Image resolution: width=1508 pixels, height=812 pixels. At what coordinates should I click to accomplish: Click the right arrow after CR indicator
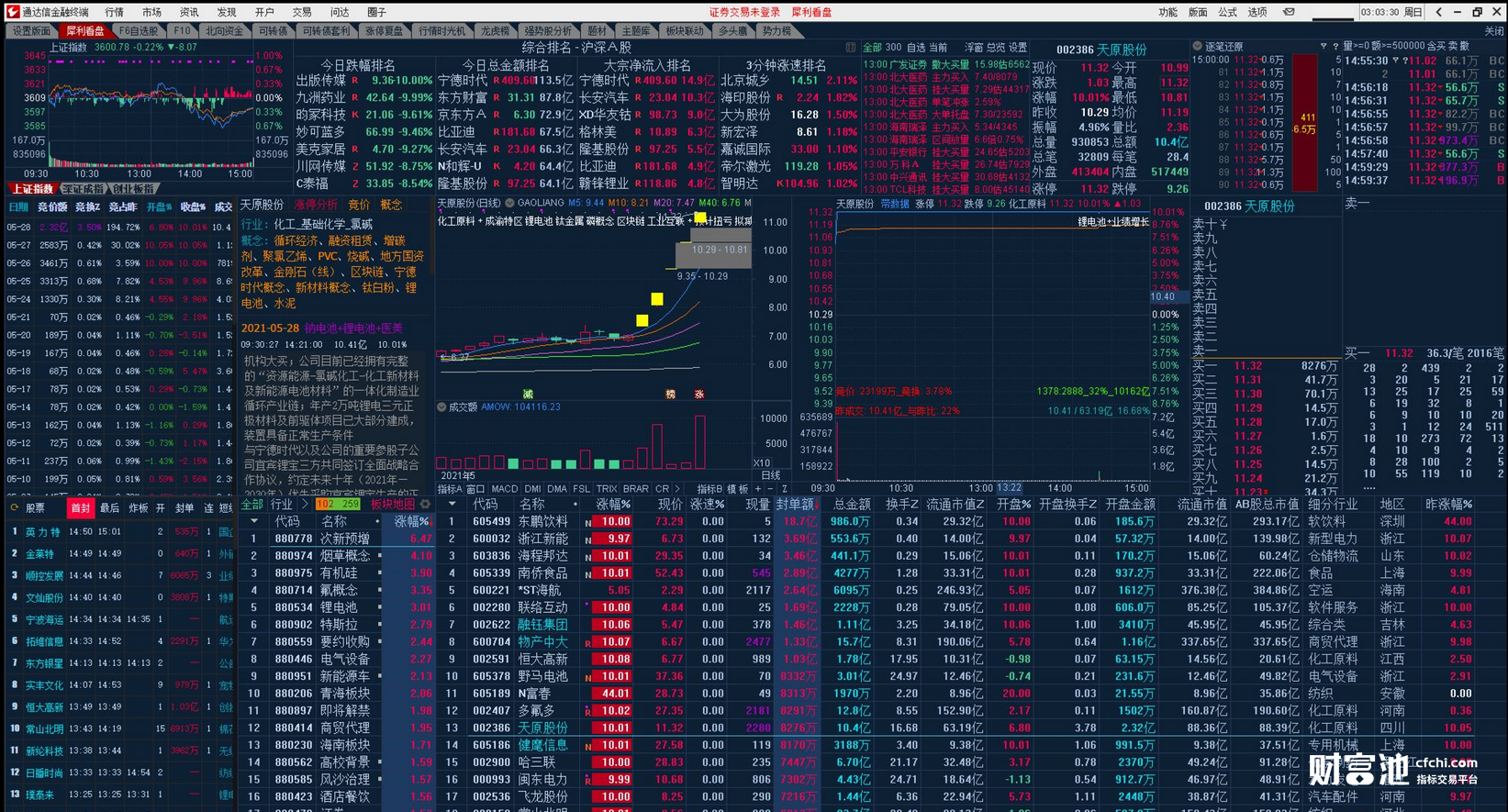[x=677, y=489]
